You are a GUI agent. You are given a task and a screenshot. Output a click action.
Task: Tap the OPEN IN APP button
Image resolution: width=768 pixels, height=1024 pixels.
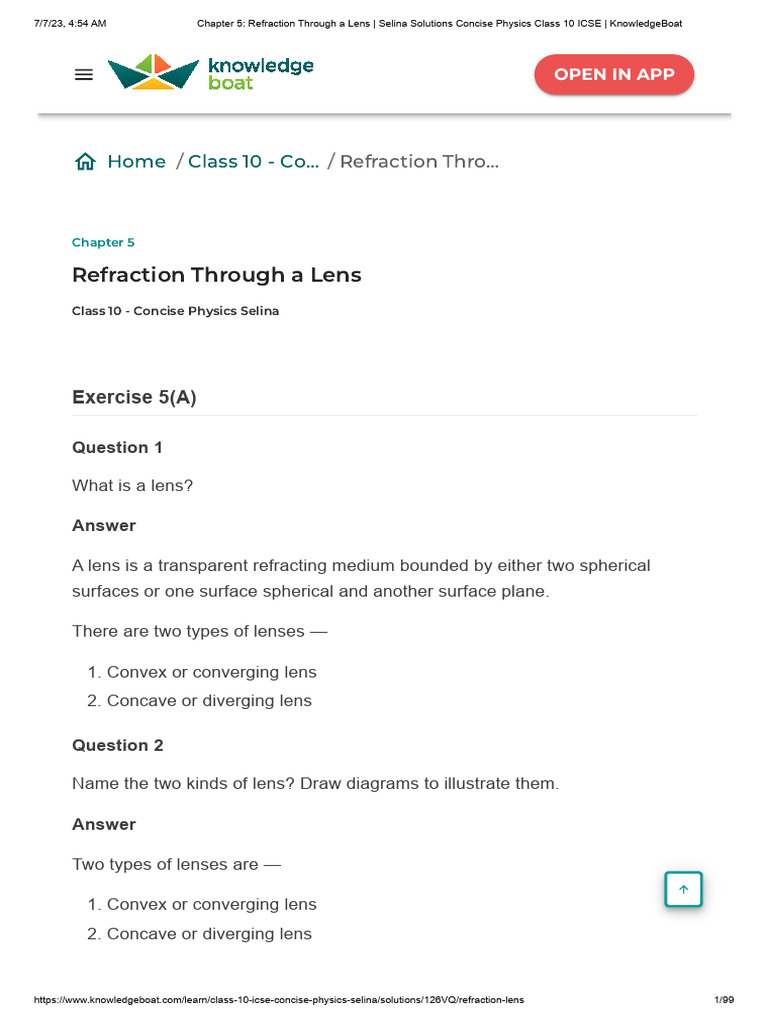(x=614, y=75)
